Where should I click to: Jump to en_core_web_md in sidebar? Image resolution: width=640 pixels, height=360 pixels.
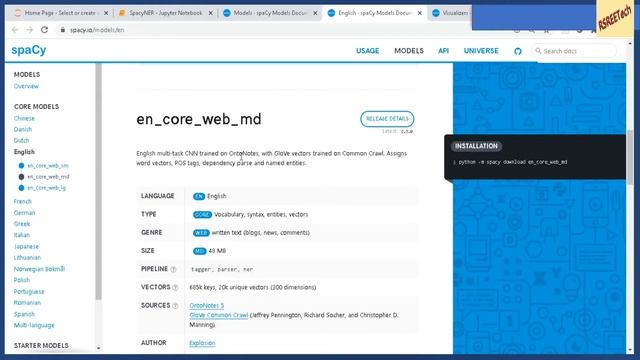48,177
